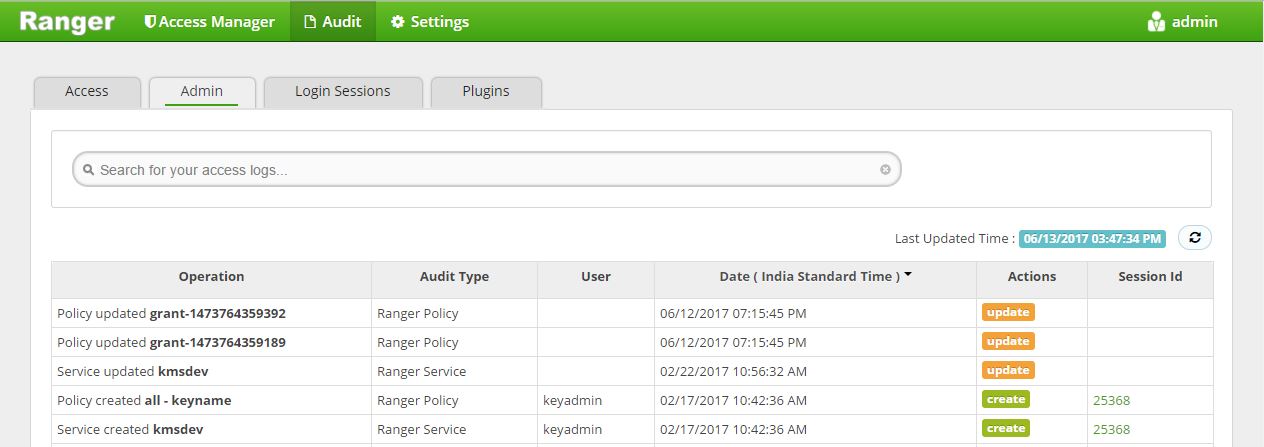Click create badge for all - keyname policy
1264x447 pixels.
click(1005, 399)
